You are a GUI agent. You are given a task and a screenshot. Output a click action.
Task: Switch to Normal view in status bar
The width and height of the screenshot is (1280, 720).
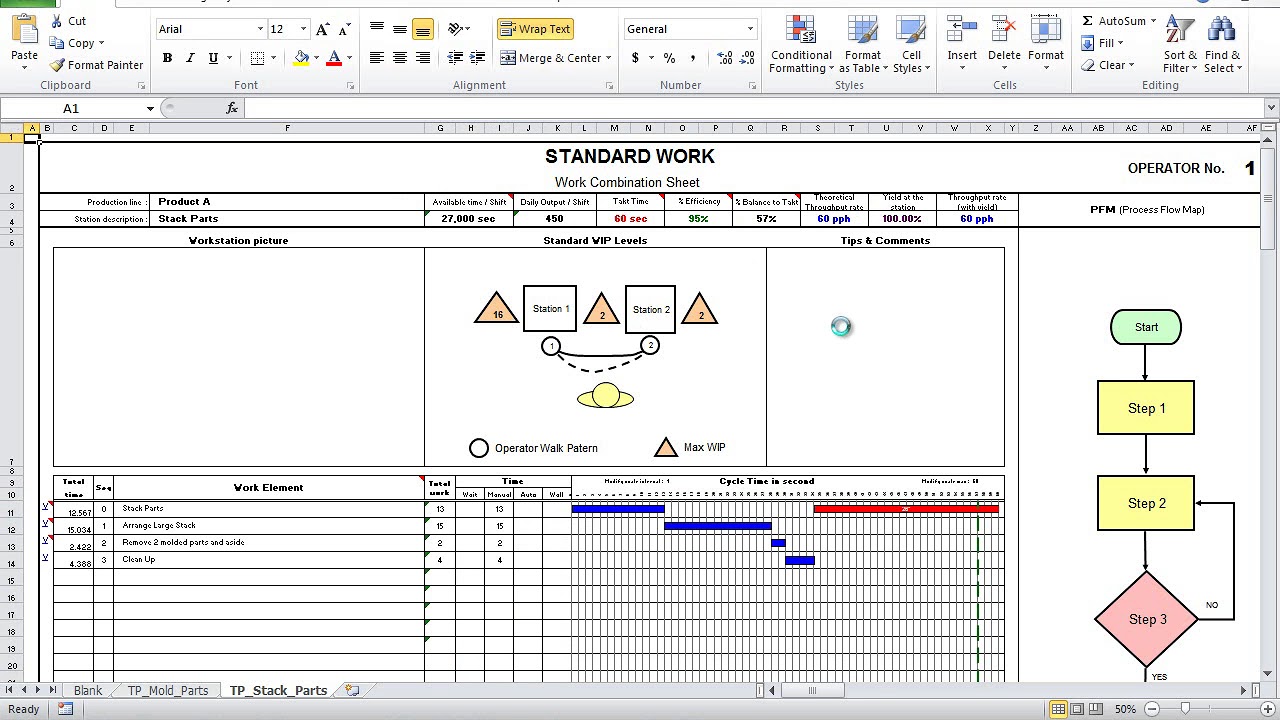(1058, 709)
